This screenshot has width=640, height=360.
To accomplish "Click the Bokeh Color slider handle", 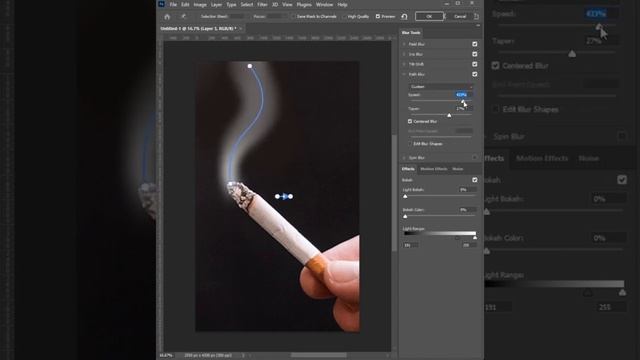I will (405, 216).
